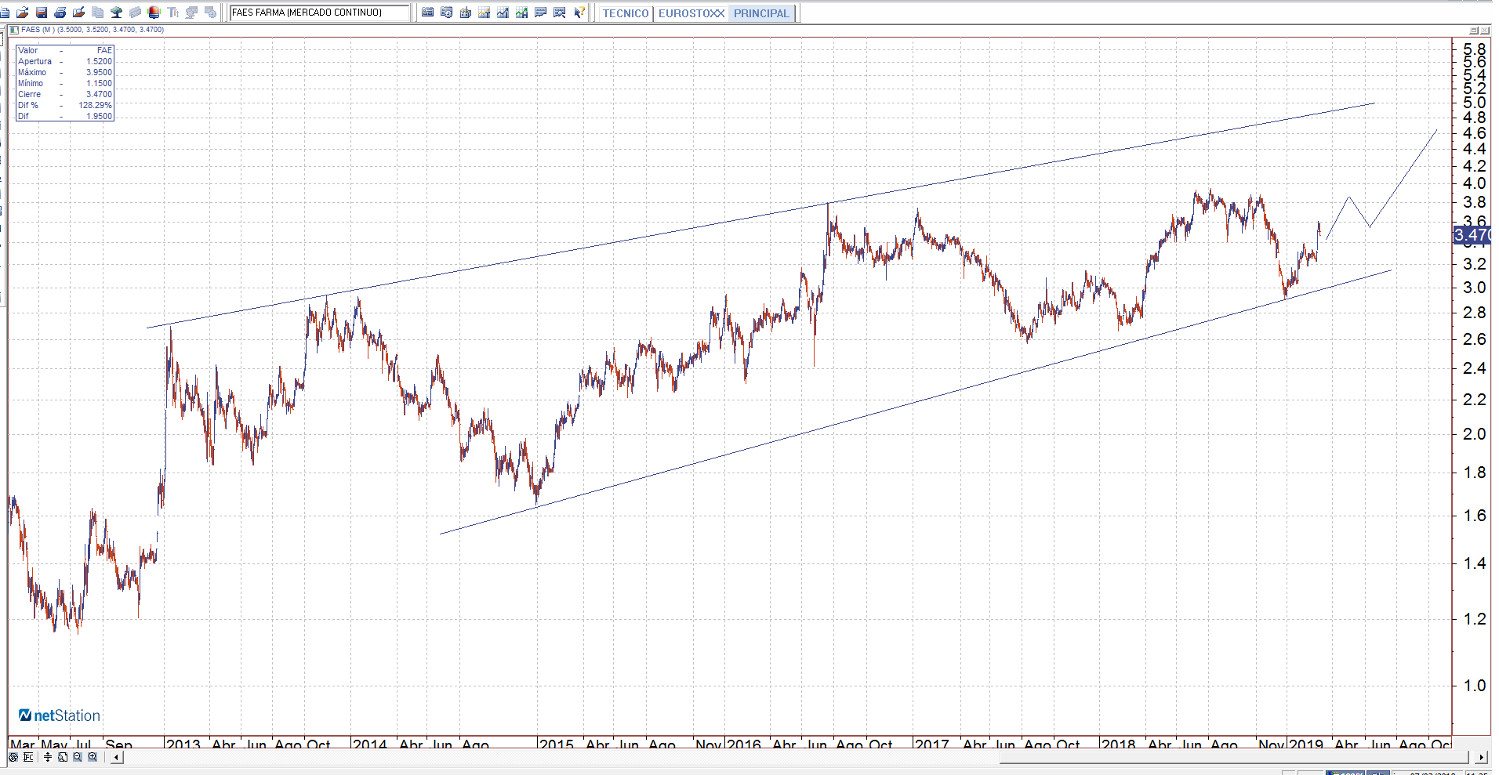Click the FC icon at bottom left
Viewport: 1499px width, 775px height.
coord(29,757)
